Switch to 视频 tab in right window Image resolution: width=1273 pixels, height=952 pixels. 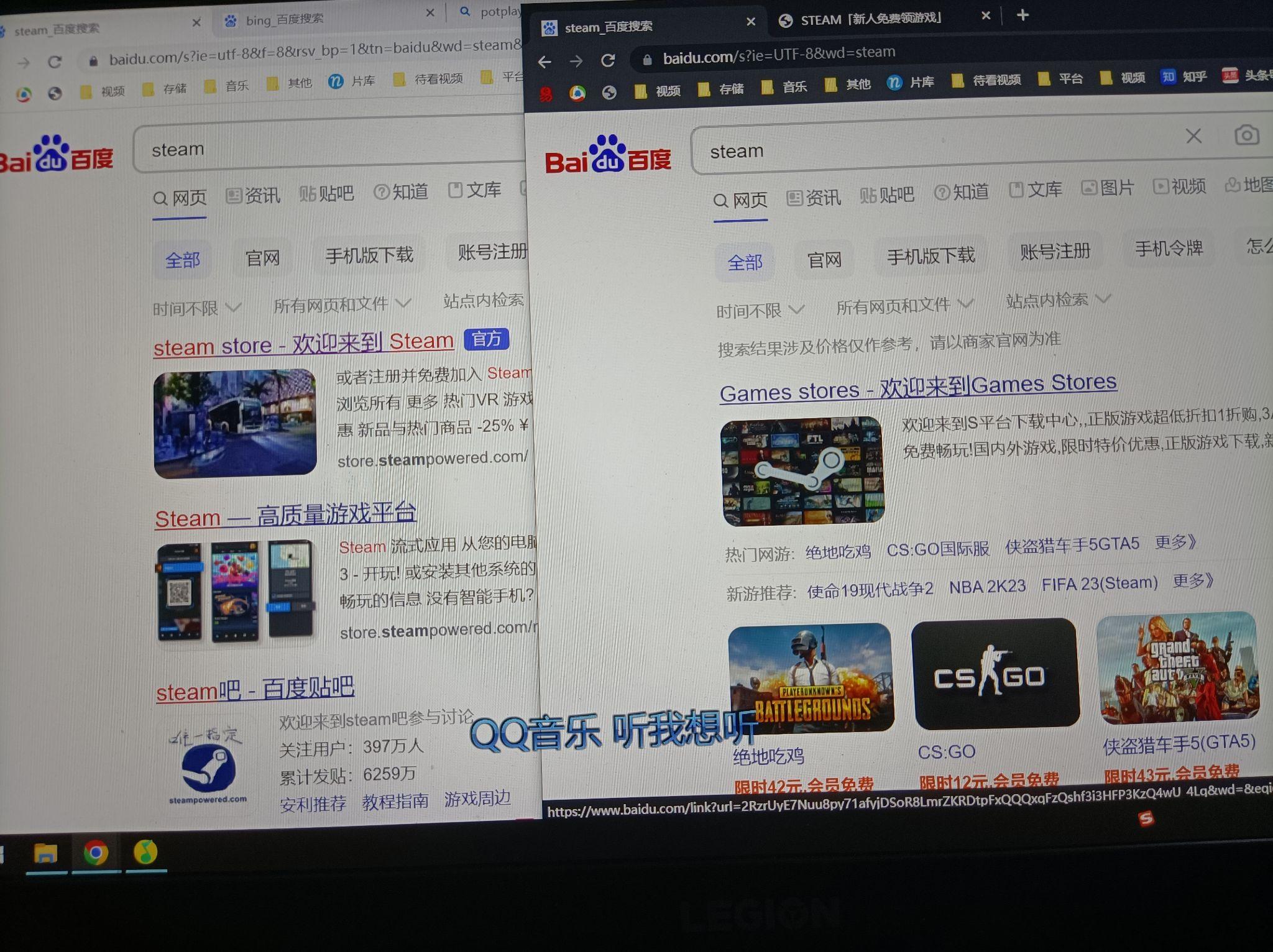pyautogui.click(x=1179, y=186)
